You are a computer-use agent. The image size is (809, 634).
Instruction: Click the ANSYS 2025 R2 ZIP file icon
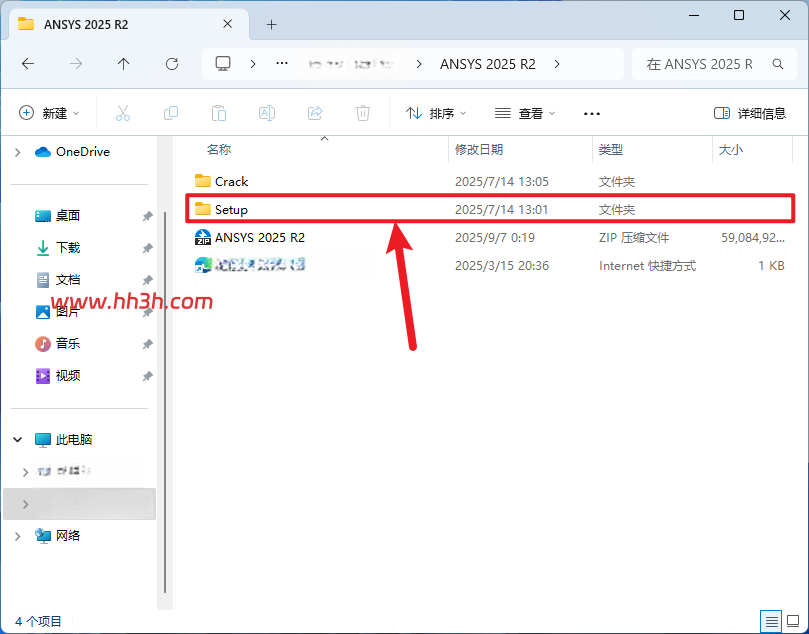[203, 237]
